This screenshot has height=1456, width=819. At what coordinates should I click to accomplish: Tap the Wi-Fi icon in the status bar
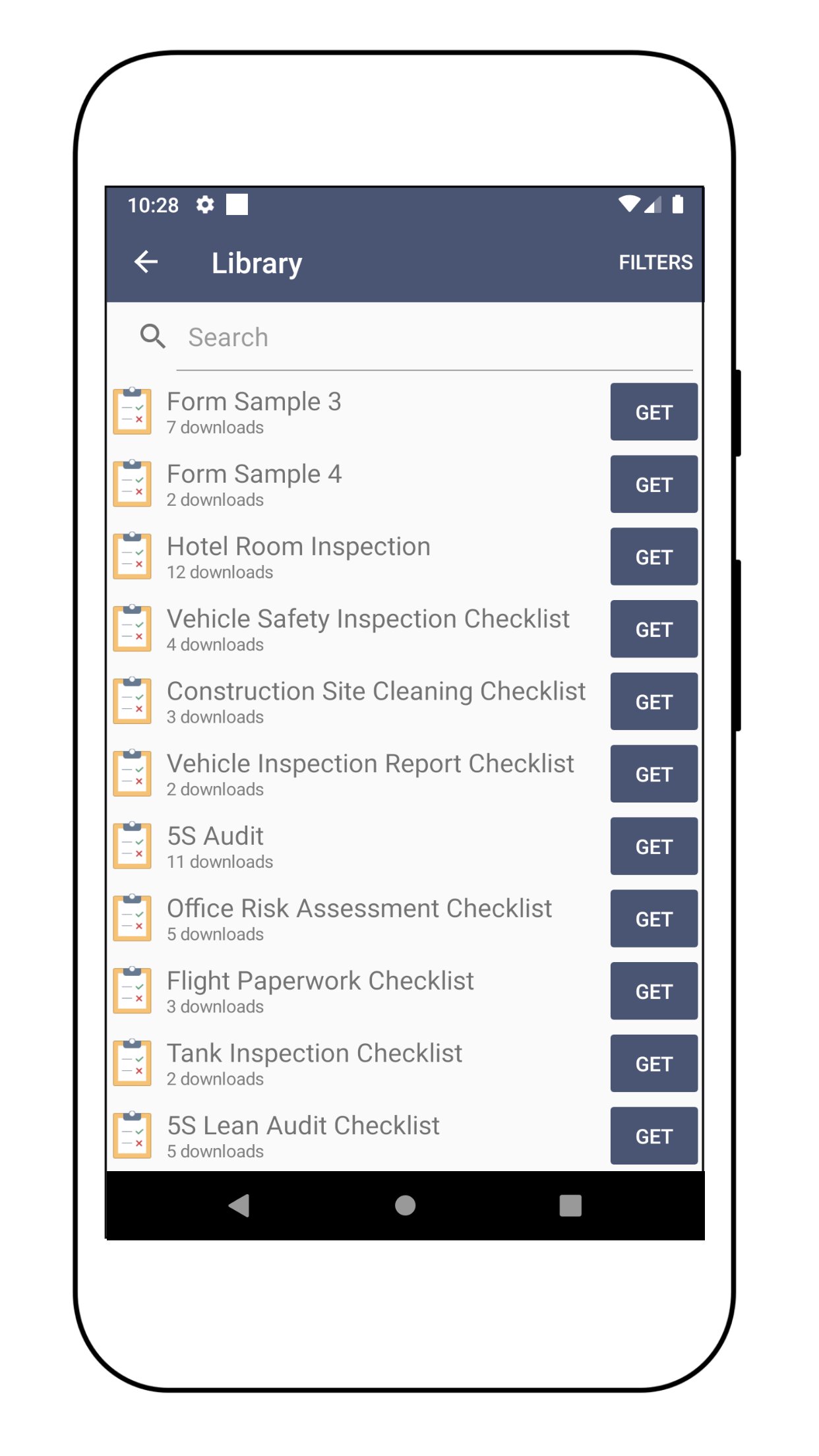point(631,205)
